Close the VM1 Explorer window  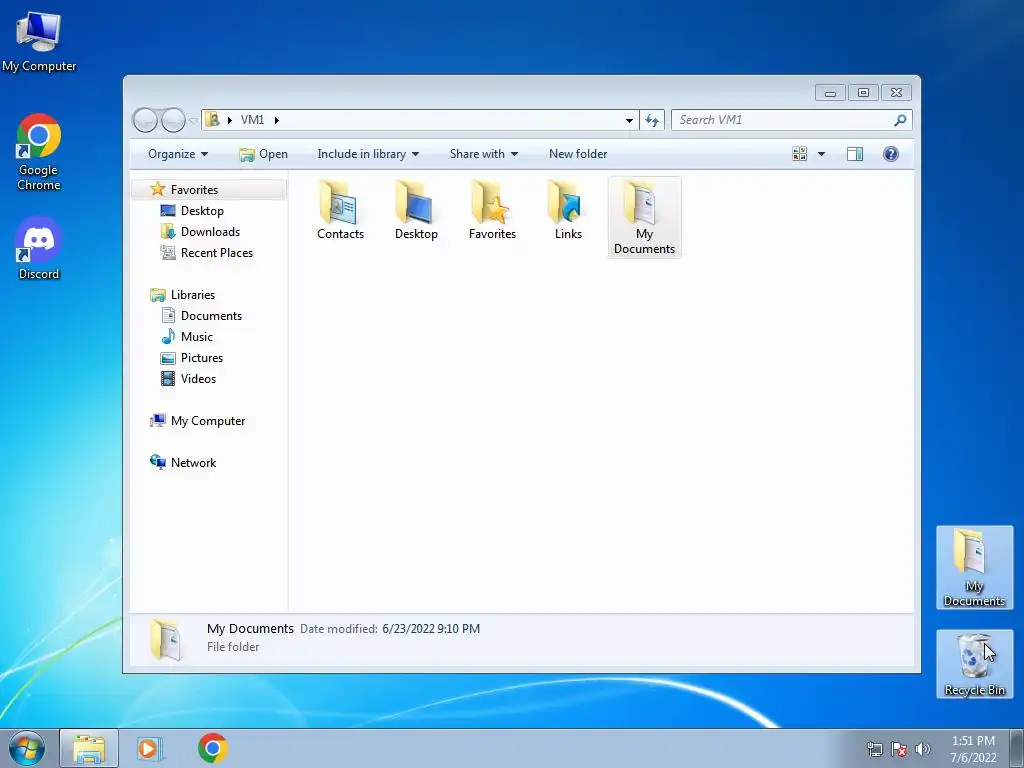tap(897, 93)
